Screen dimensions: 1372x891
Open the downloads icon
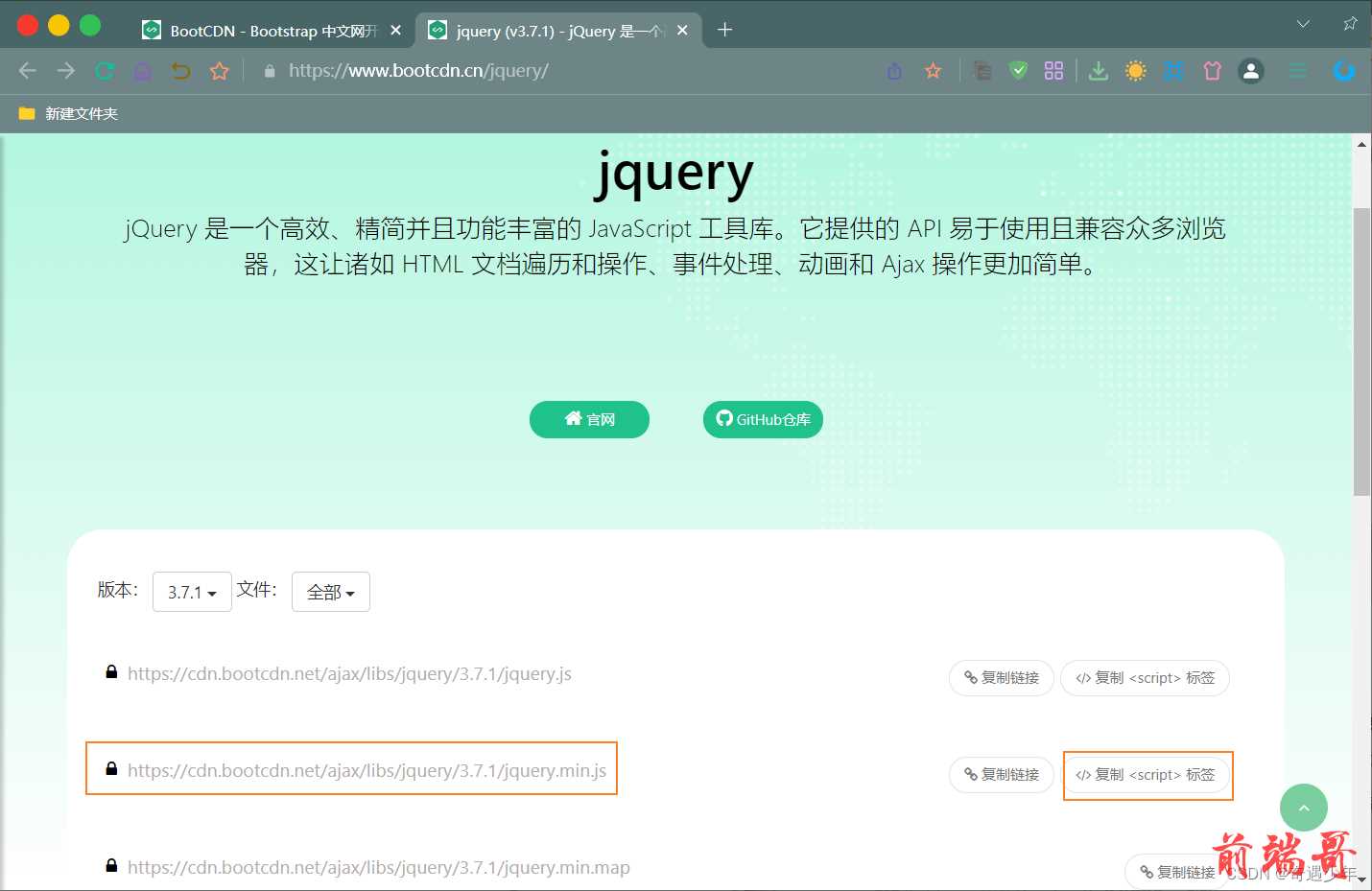[x=1099, y=70]
